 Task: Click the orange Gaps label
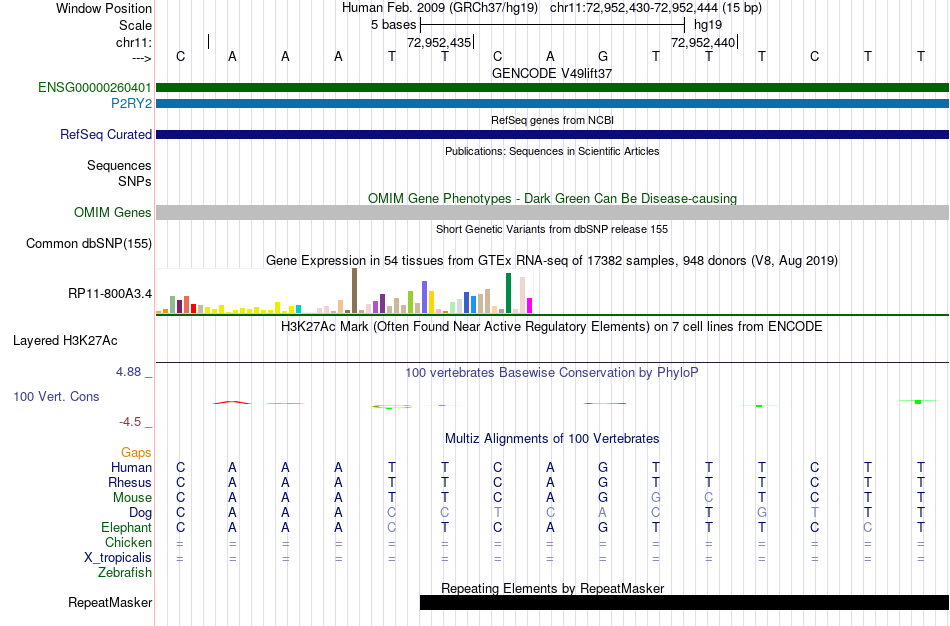coord(136,453)
